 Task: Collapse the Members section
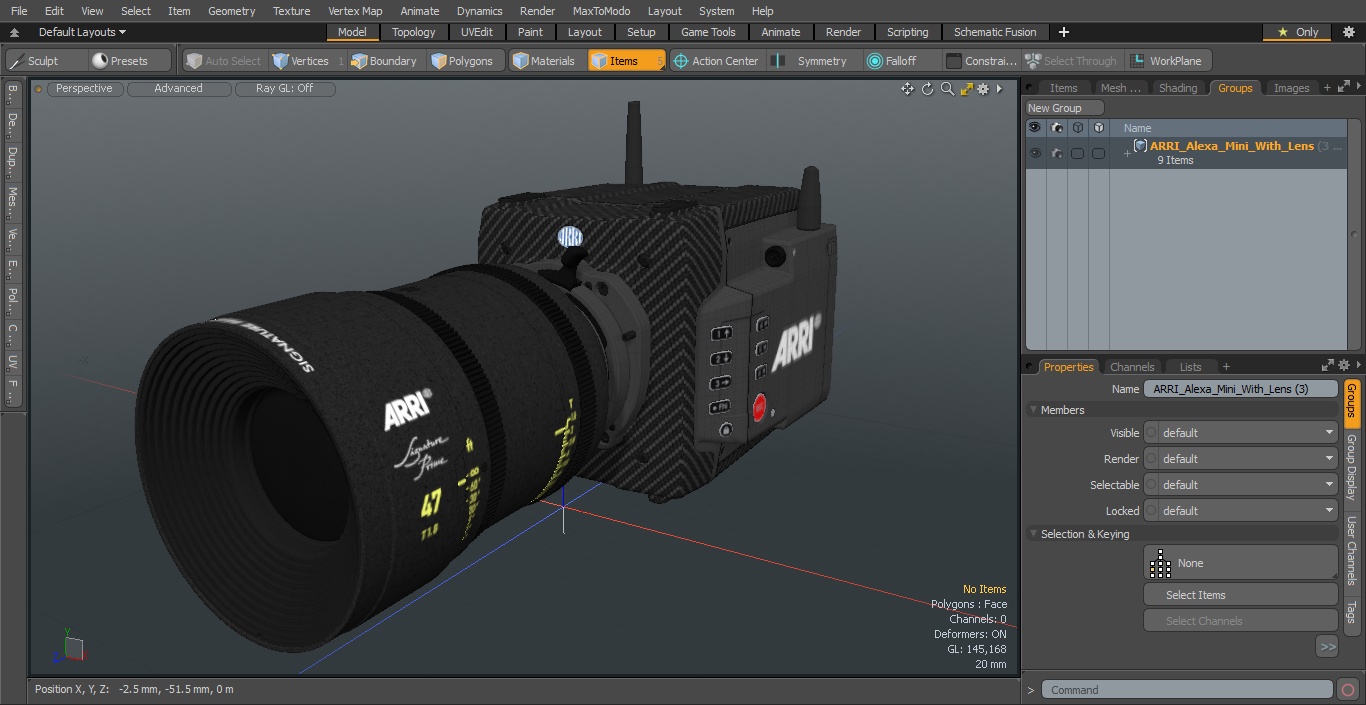(1034, 410)
